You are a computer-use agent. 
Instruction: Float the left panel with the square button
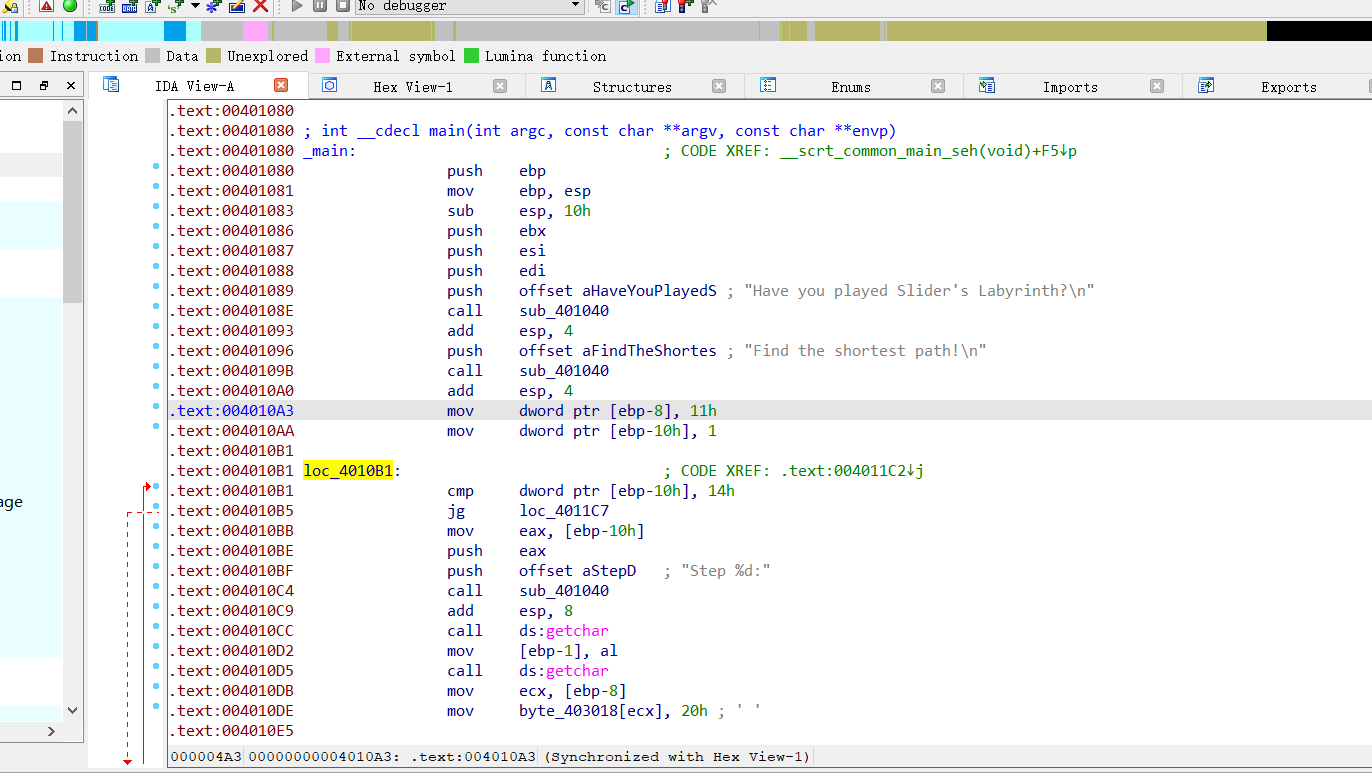click(x=16, y=86)
